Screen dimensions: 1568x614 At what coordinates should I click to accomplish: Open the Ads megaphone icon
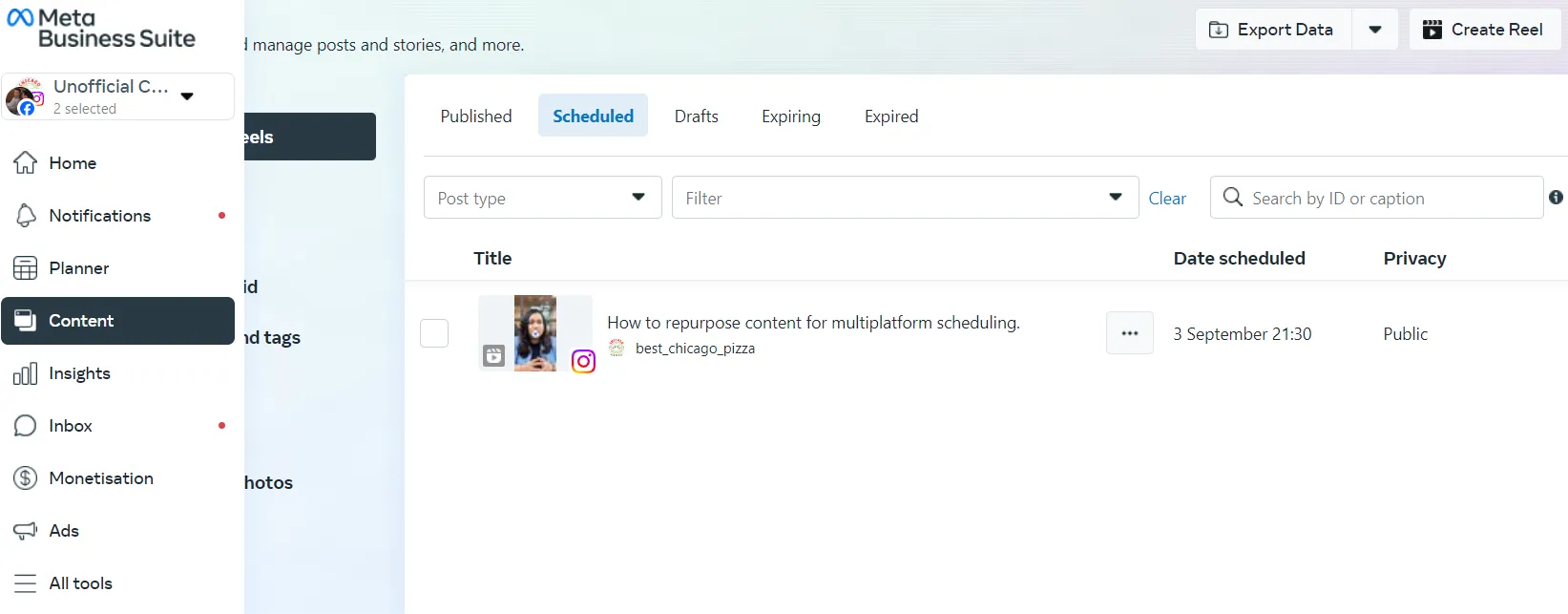[26, 531]
